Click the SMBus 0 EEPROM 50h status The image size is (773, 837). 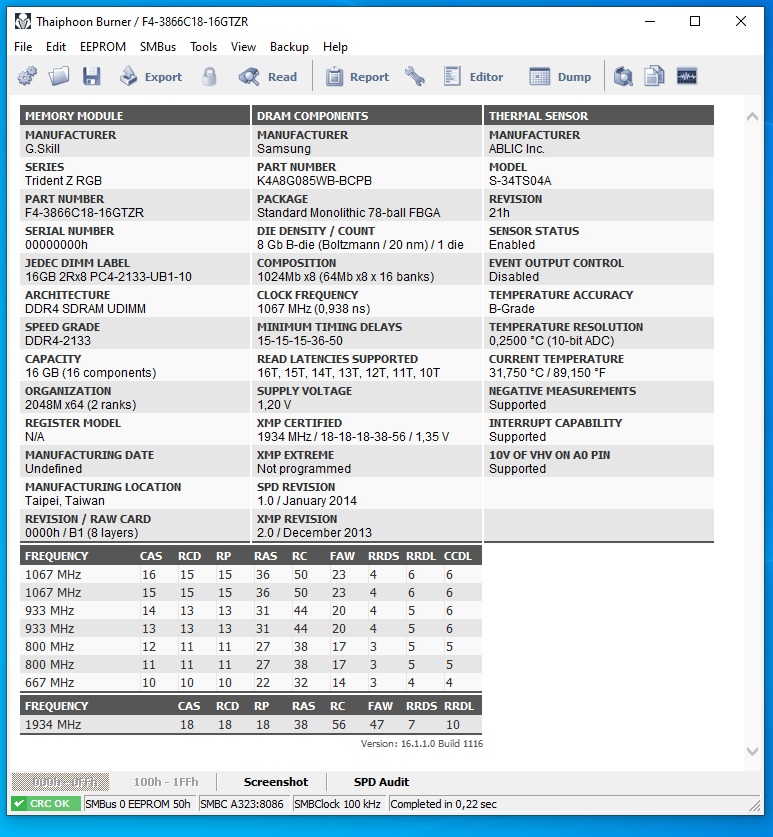[x=138, y=804]
